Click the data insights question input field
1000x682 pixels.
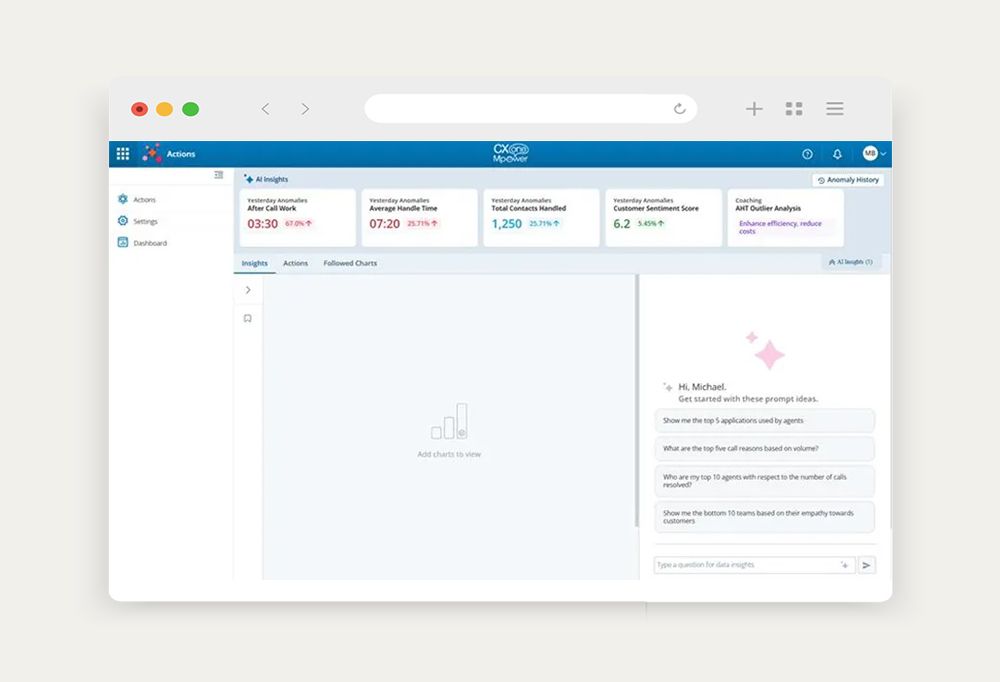745,565
